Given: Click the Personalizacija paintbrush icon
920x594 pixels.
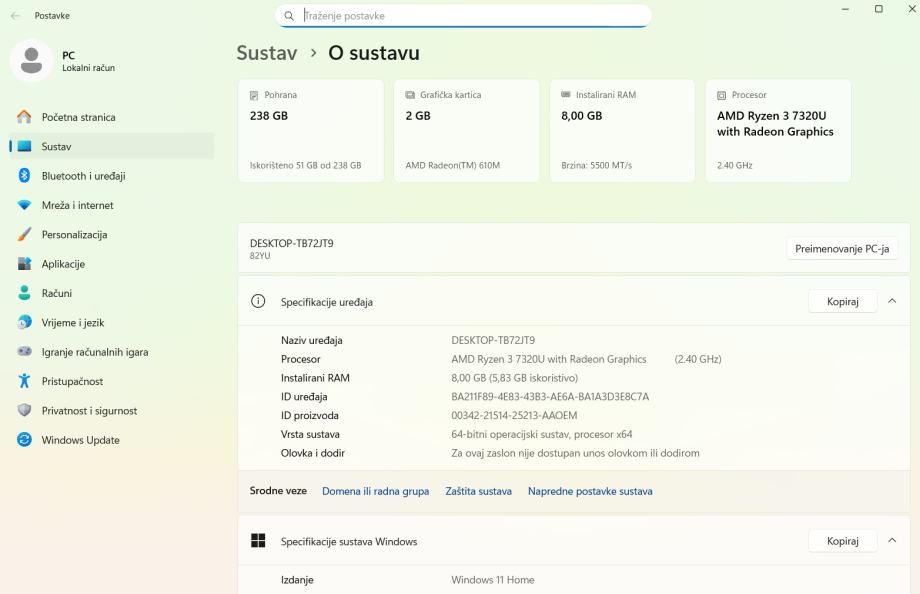Looking at the screenshot, I should click(25, 235).
